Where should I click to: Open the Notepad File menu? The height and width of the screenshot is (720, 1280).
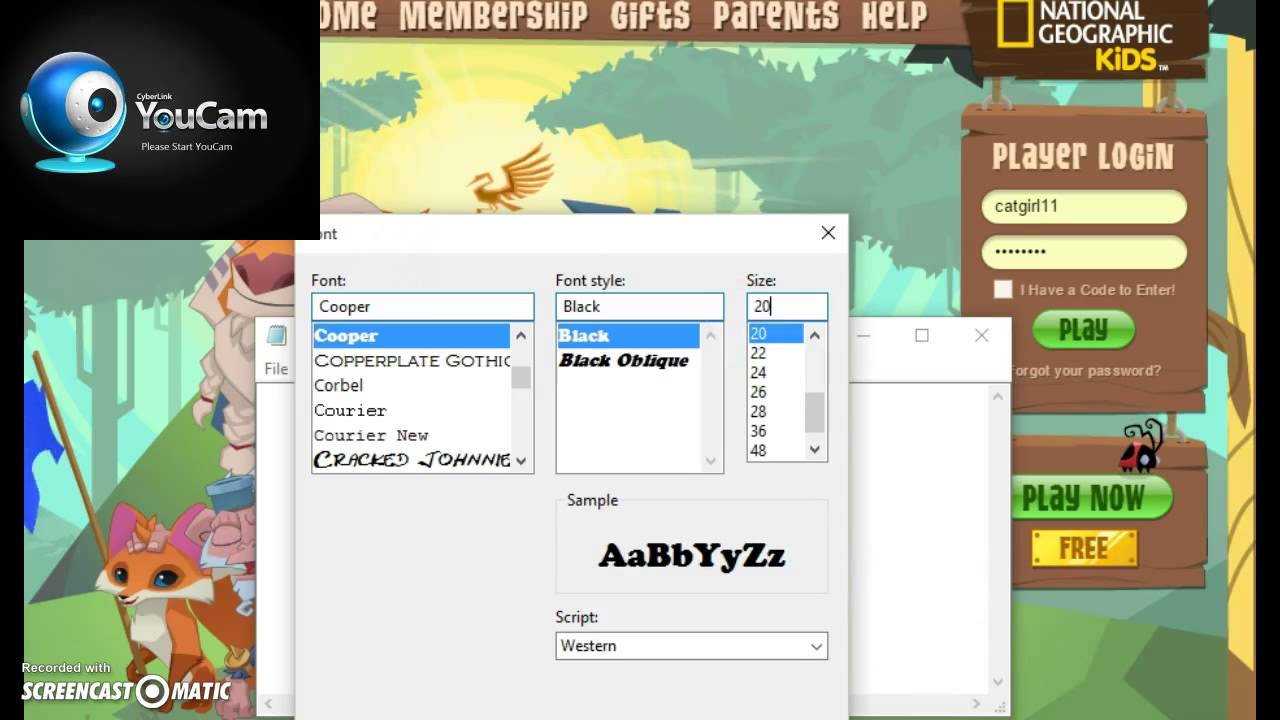(x=276, y=369)
